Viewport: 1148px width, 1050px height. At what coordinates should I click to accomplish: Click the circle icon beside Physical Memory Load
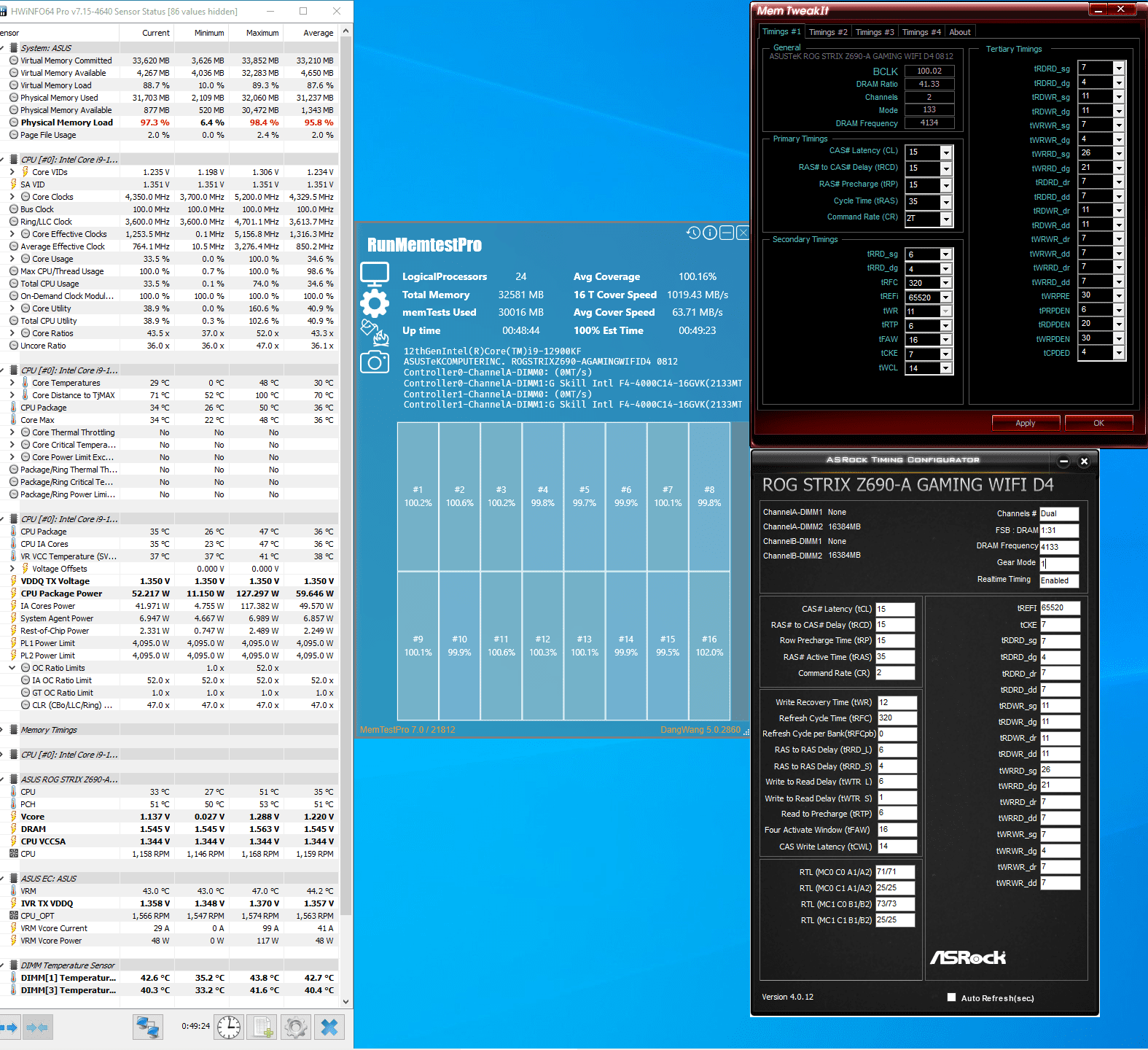14,122
